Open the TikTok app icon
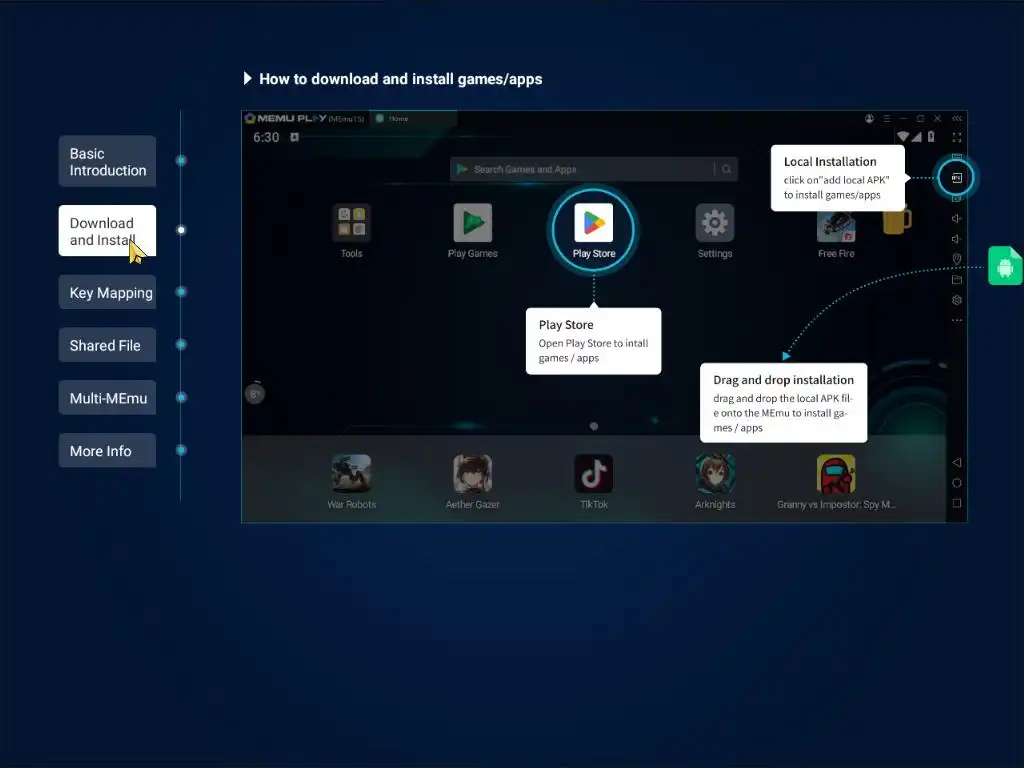 pos(594,473)
